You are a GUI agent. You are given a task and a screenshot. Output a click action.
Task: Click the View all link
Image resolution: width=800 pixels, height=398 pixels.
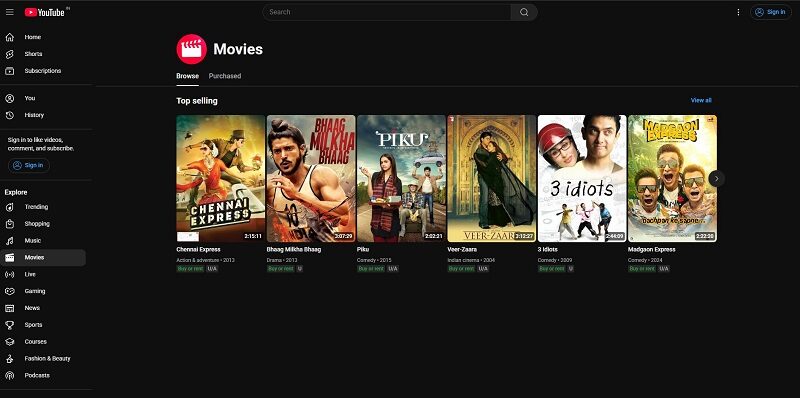click(701, 101)
